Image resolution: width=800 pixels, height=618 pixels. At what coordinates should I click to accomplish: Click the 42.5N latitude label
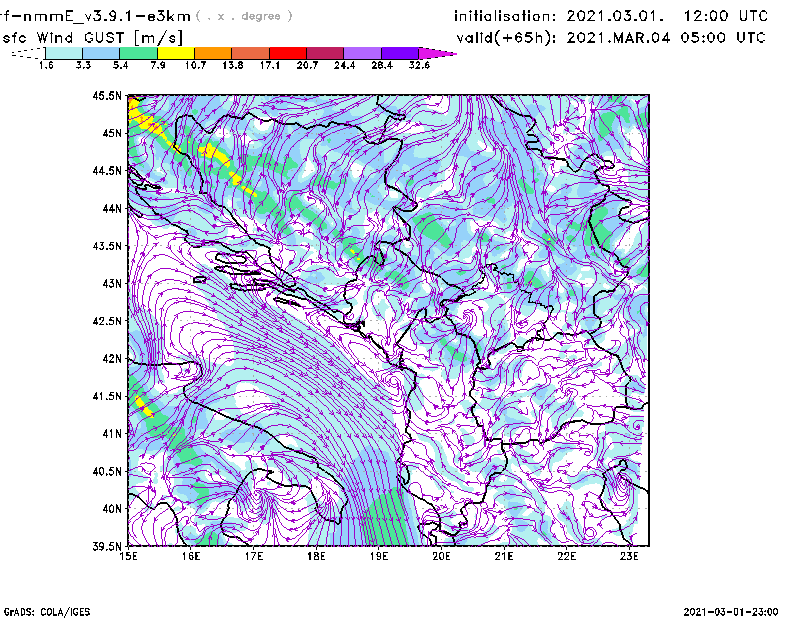(x=107, y=321)
